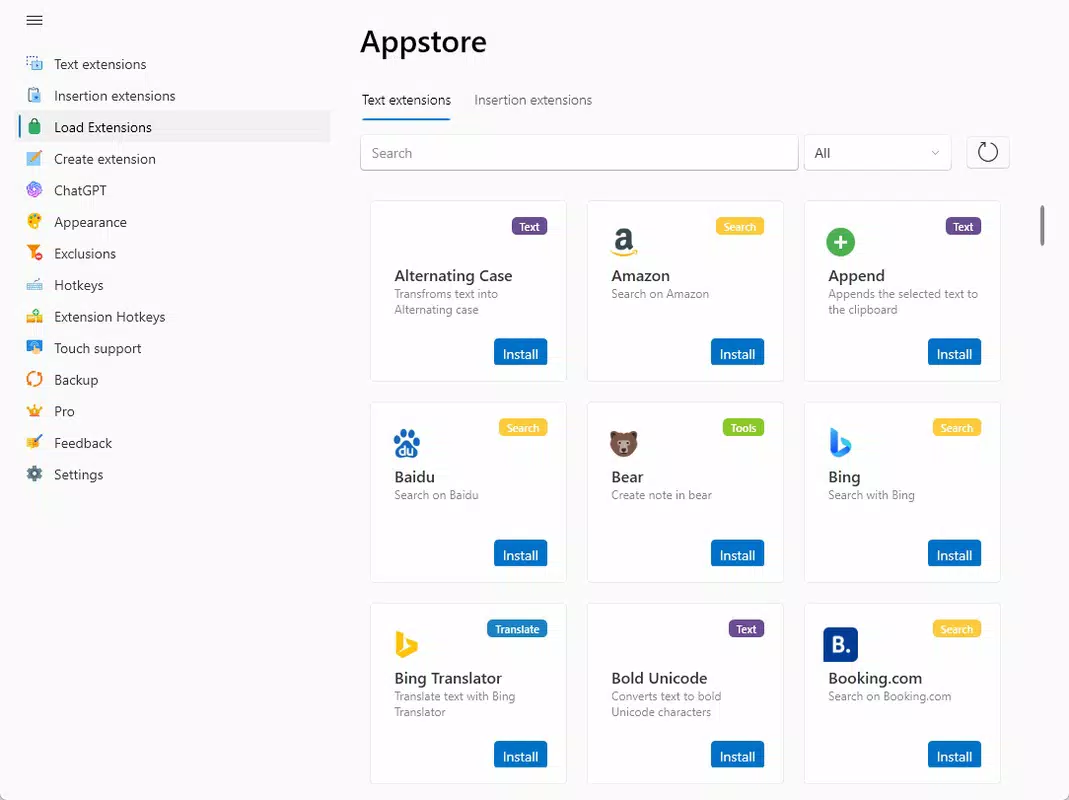This screenshot has width=1069, height=800.
Task: Open the Pro page
Action: pyautogui.click(x=173, y=411)
